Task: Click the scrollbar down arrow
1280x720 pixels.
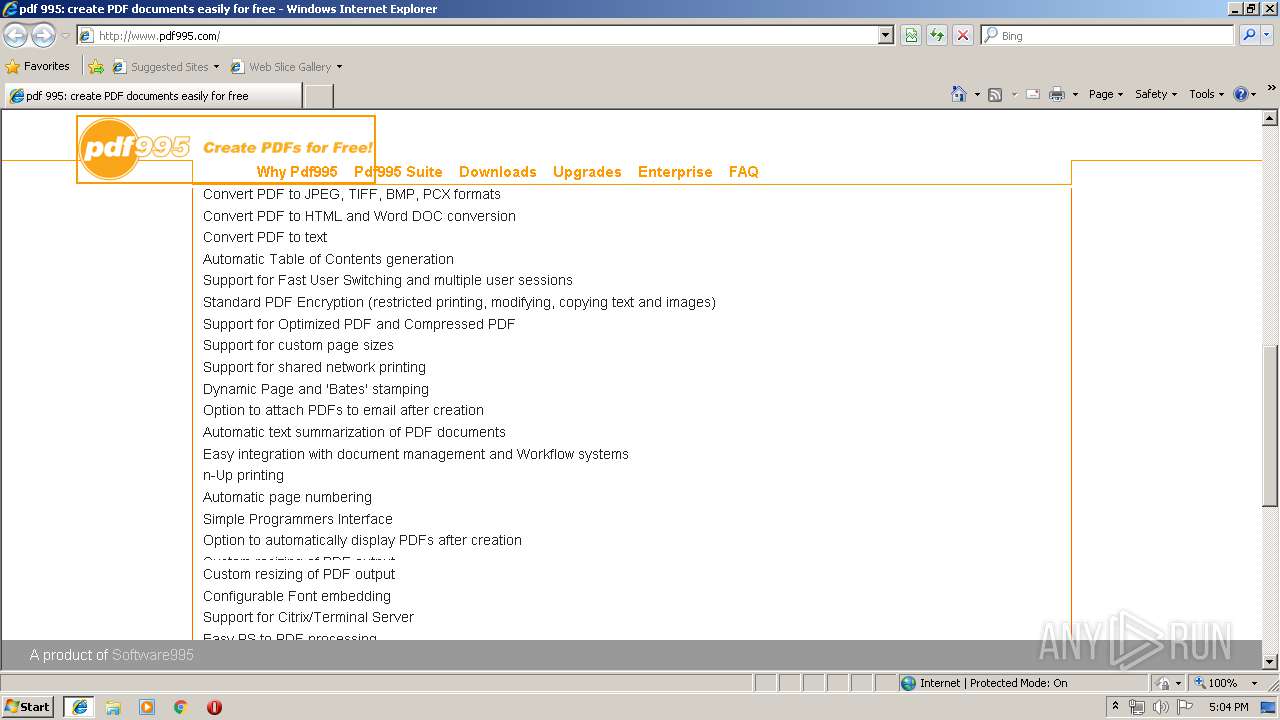Action: pos(1270,661)
